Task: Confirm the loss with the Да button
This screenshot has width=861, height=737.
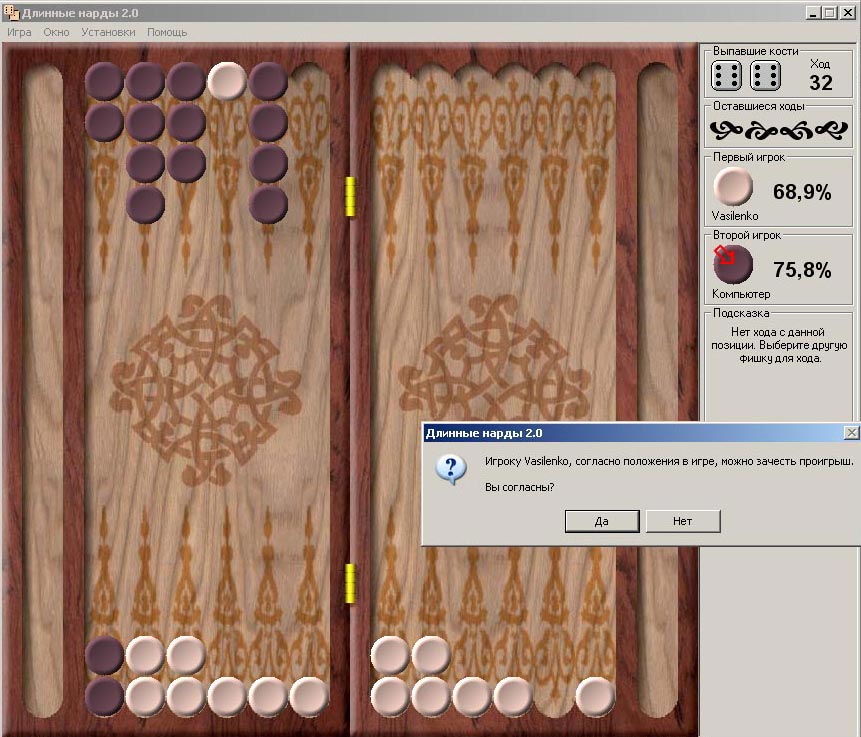Action: tap(602, 521)
